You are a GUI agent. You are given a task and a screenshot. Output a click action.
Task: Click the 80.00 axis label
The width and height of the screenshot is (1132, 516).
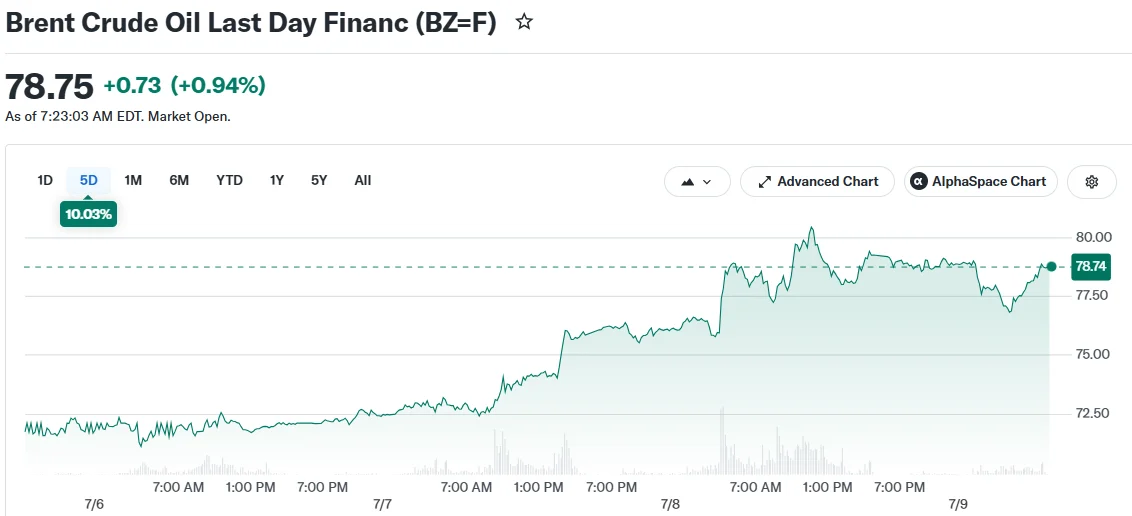coord(1092,237)
